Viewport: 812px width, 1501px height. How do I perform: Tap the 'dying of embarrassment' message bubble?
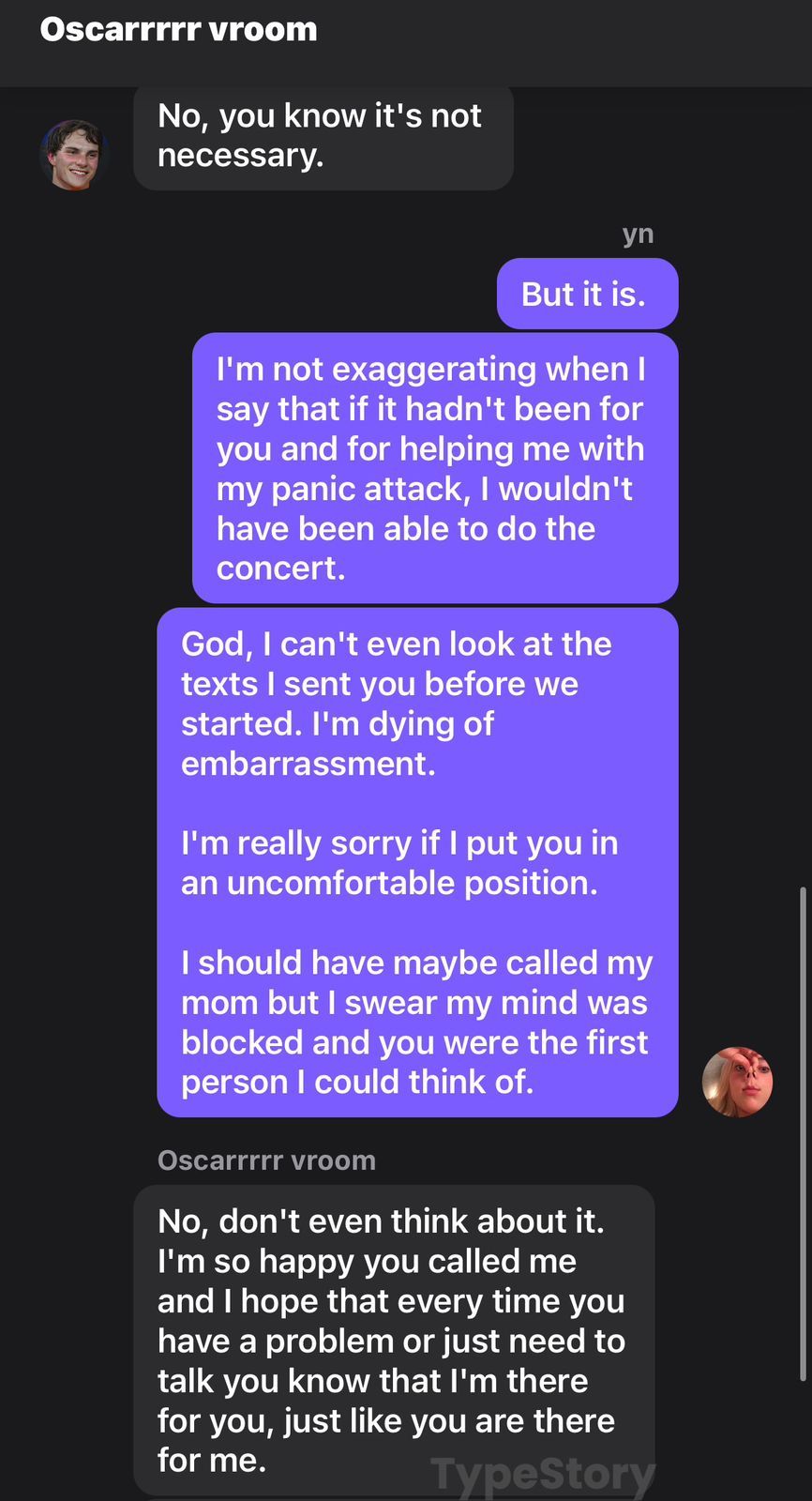(x=417, y=862)
